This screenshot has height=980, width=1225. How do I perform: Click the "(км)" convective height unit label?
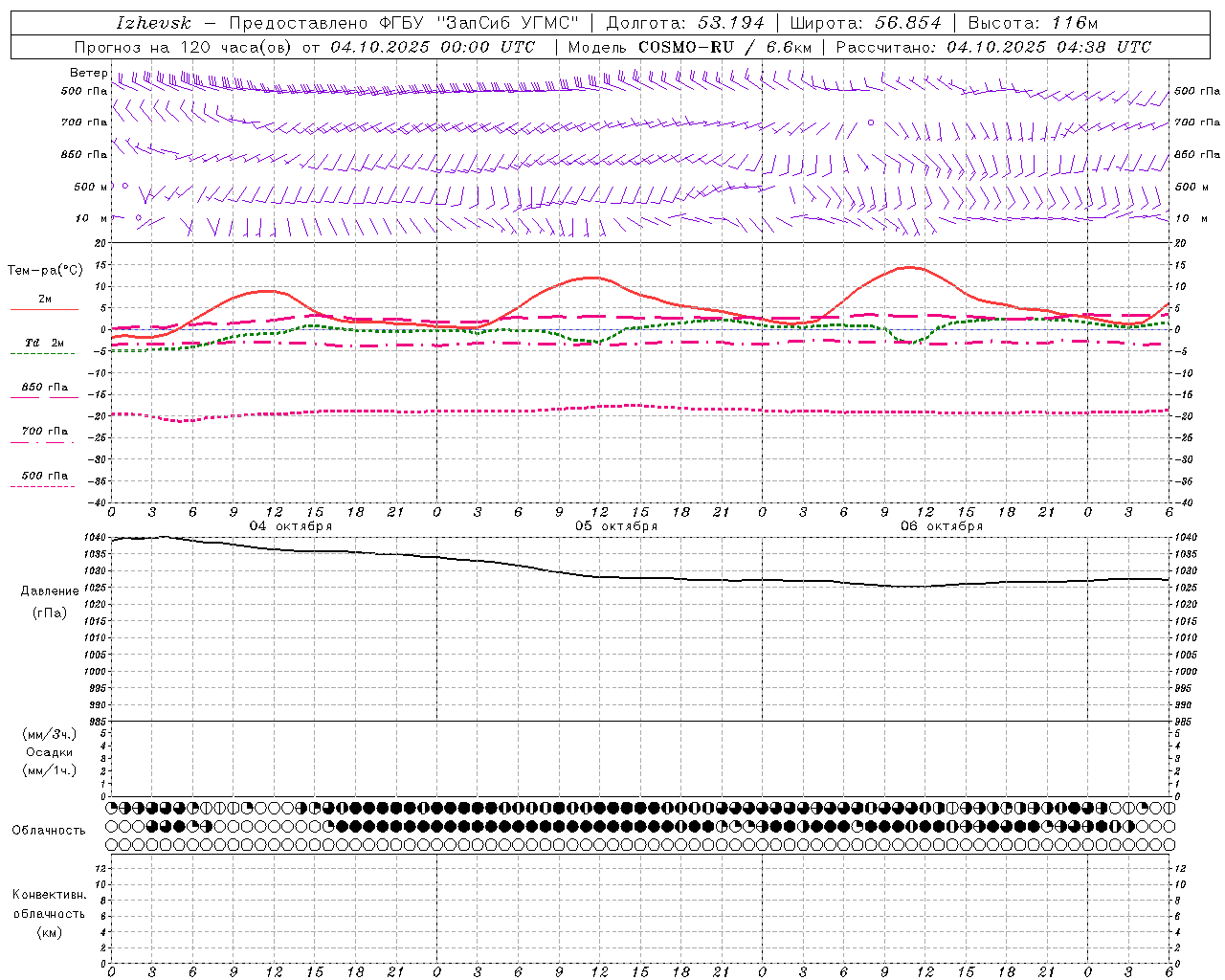(50, 932)
